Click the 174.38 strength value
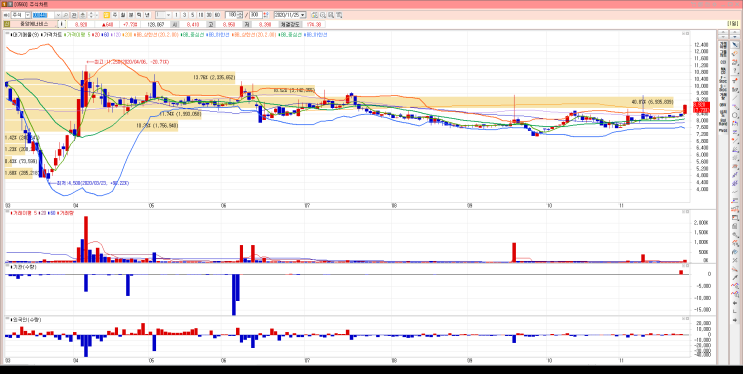The width and height of the screenshot is (743, 374). 314,24
